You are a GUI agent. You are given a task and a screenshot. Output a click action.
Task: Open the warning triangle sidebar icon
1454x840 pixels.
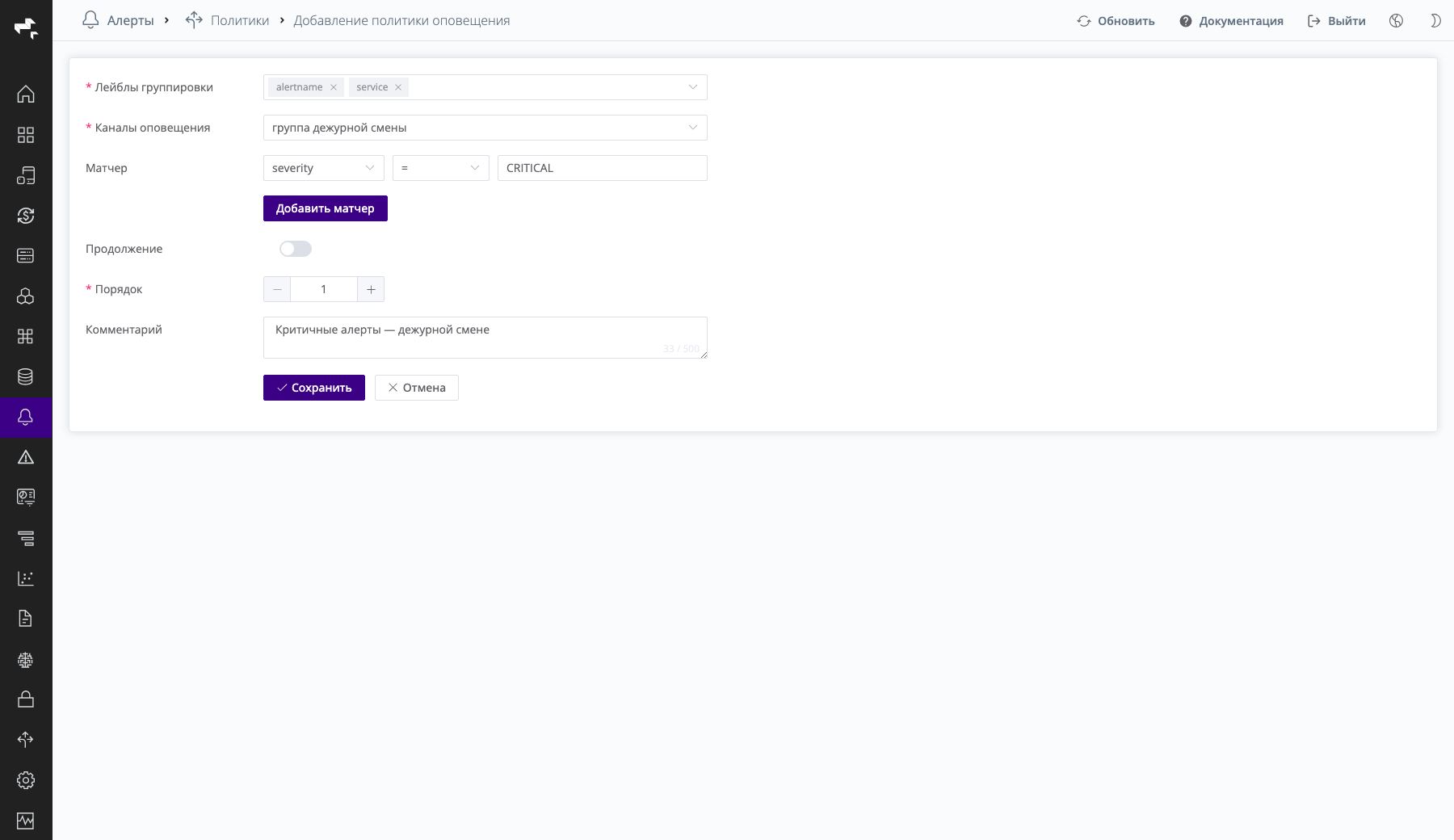pyautogui.click(x=26, y=458)
